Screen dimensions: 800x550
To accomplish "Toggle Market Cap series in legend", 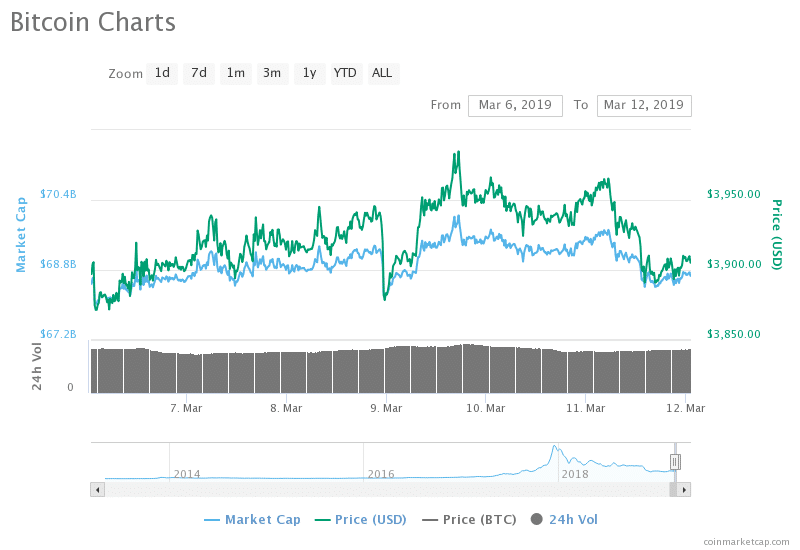I will point(253,520).
